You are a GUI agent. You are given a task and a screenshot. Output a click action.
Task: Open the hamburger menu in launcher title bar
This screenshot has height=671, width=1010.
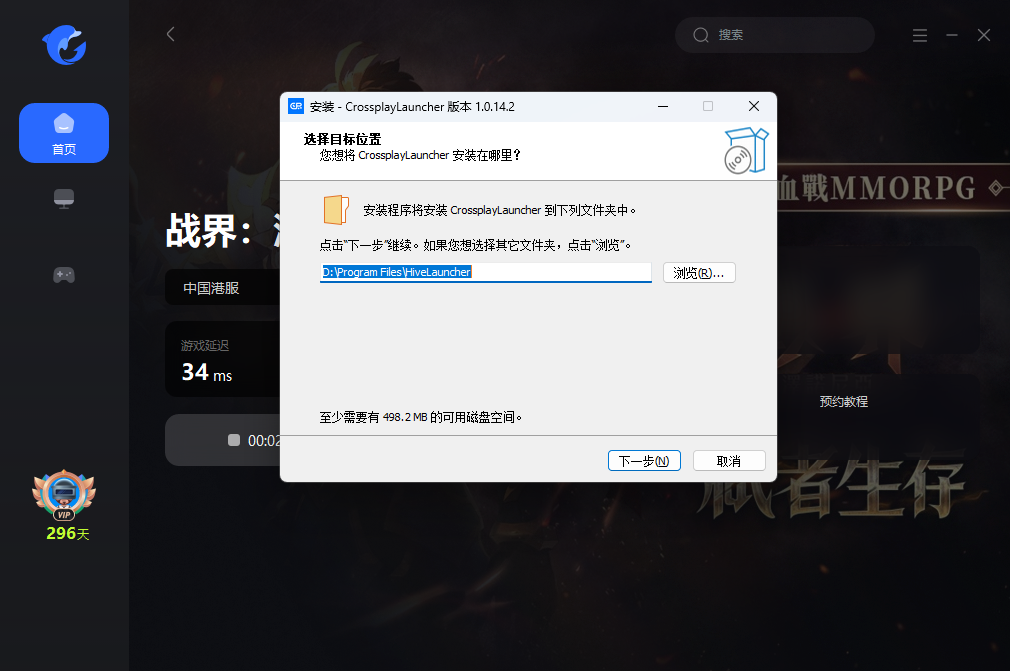(920, 35)
